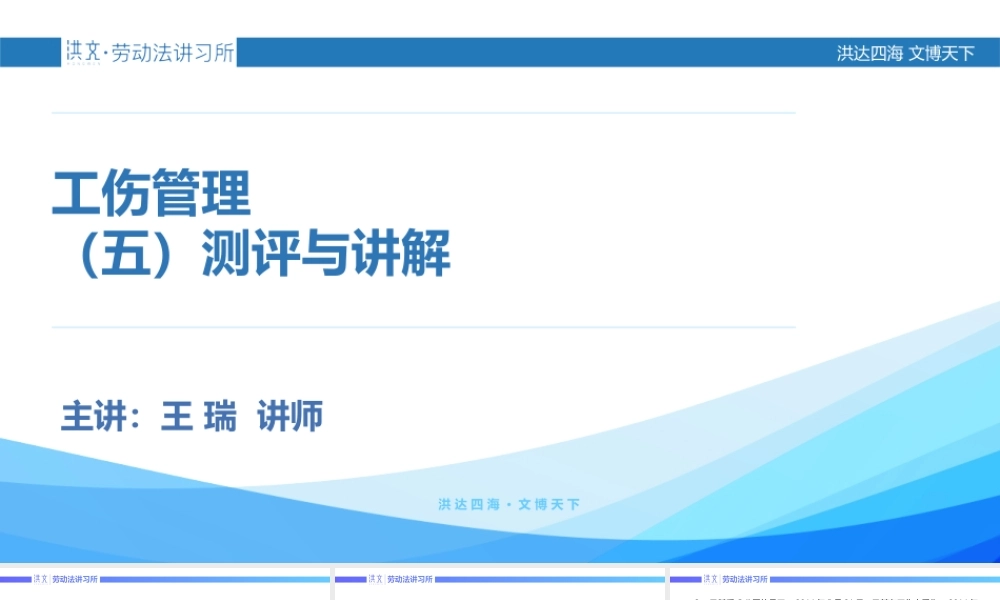Click the 洪达四海 文博天下 text at top right
The width and height of the screenshot is (1000, 600).
pos(903,52)
